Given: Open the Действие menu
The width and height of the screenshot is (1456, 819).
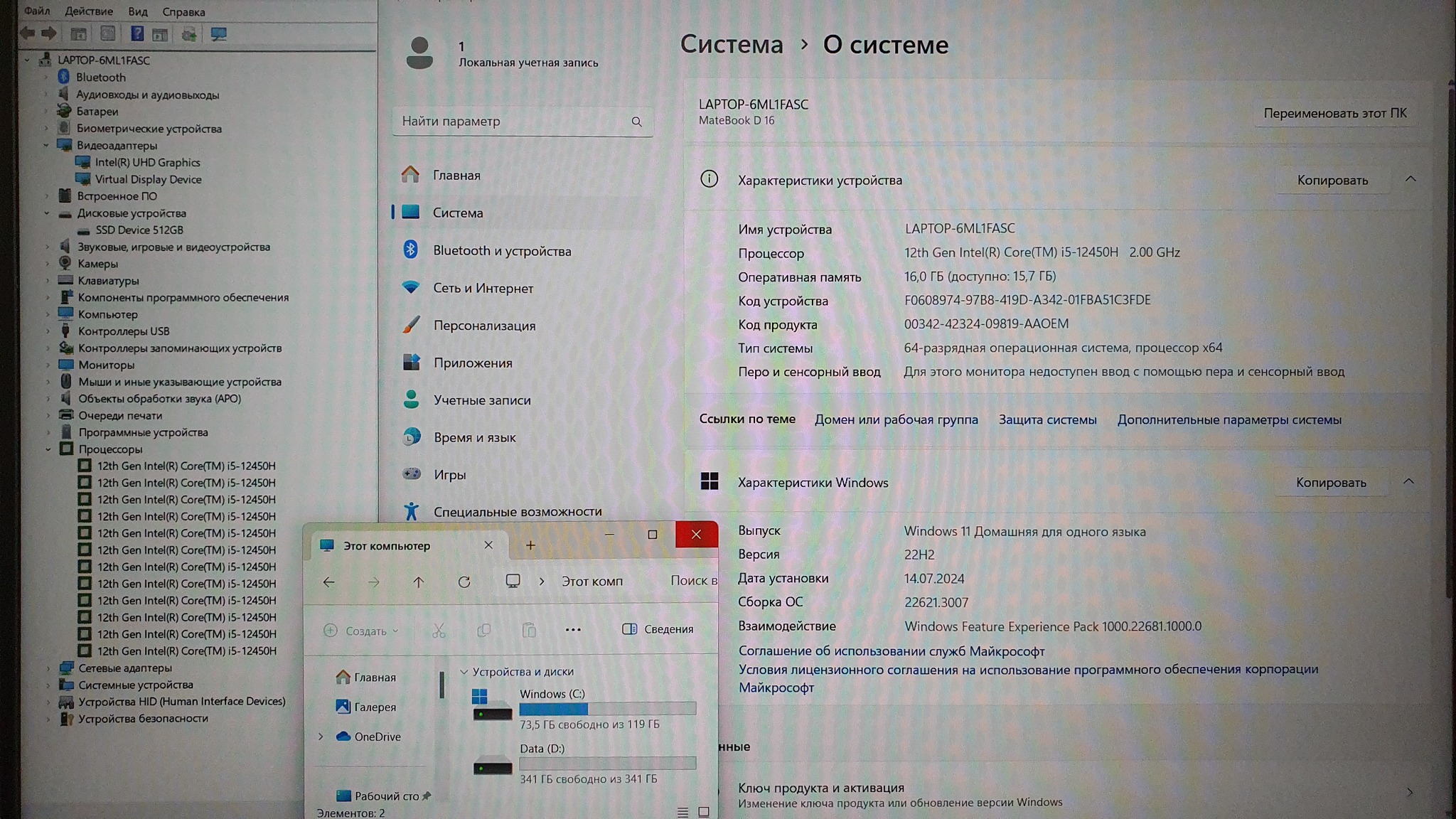Looking at the screenshot, I should click(x=88, y=11).
